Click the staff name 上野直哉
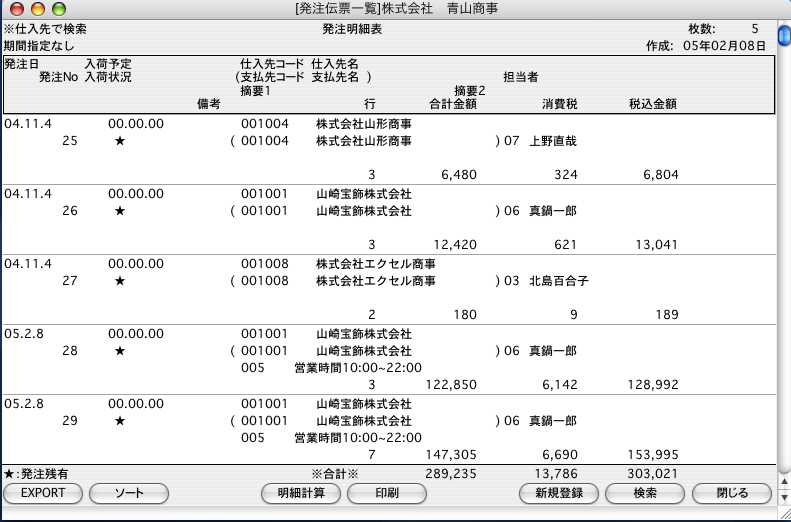791x522 pixels. [x=553, y=142]
